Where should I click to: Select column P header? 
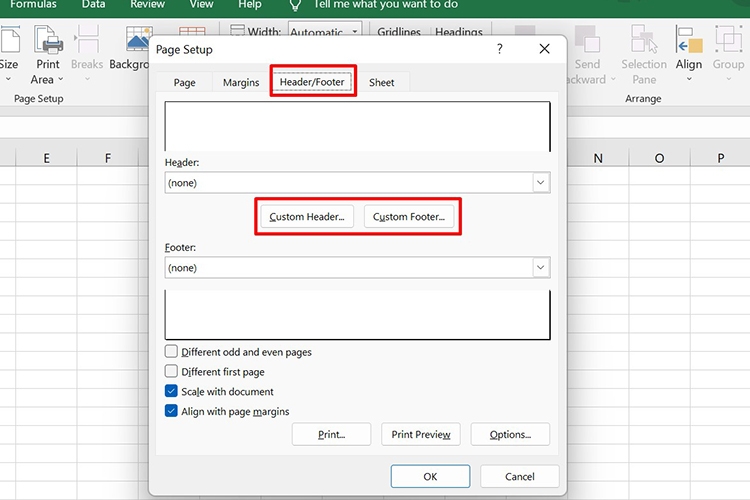click(x=720, y=158)
